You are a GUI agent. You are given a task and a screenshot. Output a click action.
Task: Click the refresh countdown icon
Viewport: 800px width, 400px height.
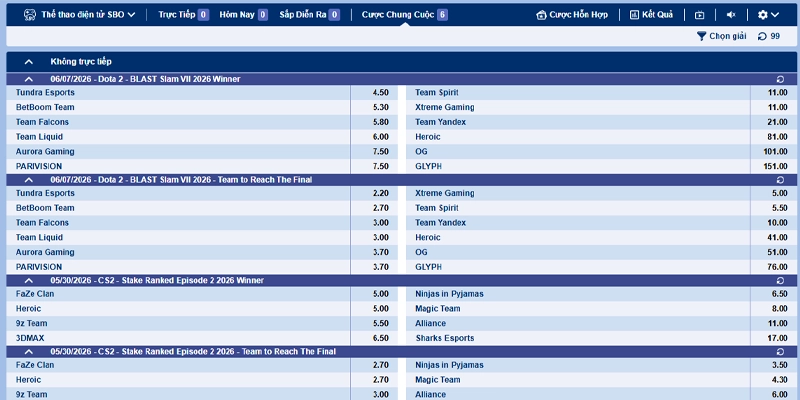click(x=762, y=36)
